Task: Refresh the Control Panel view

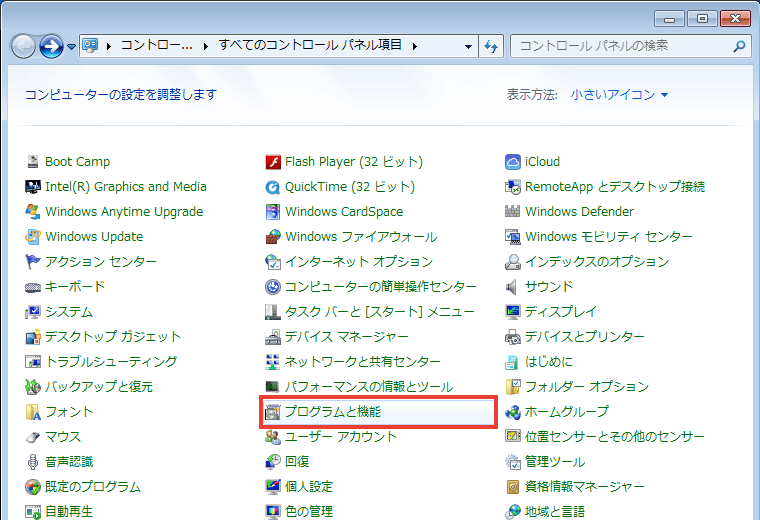Action: [x=491, y=47]
